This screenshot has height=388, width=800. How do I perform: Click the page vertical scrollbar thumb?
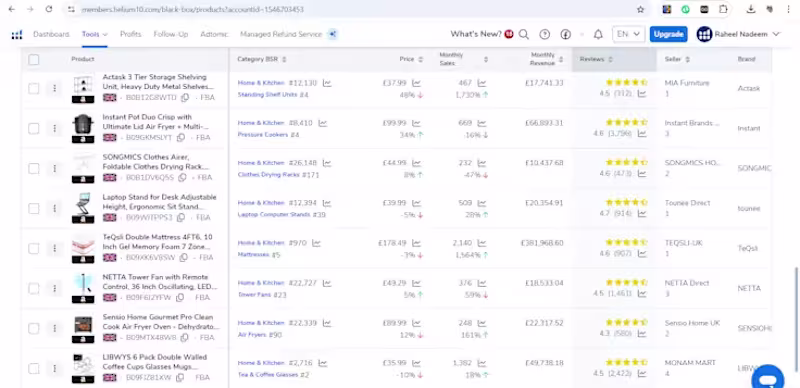point(796,318)
